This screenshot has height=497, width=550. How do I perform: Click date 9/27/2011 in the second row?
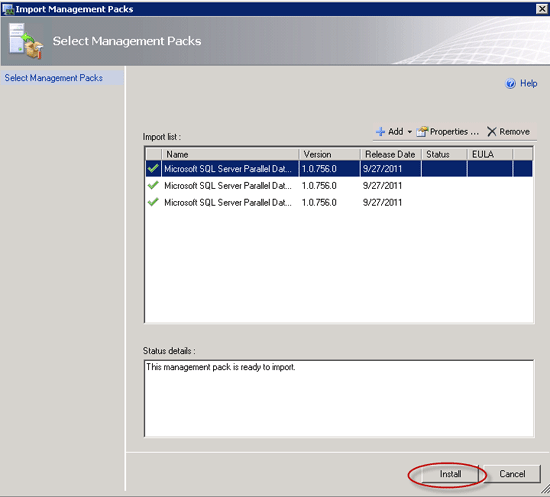(382, 186)
